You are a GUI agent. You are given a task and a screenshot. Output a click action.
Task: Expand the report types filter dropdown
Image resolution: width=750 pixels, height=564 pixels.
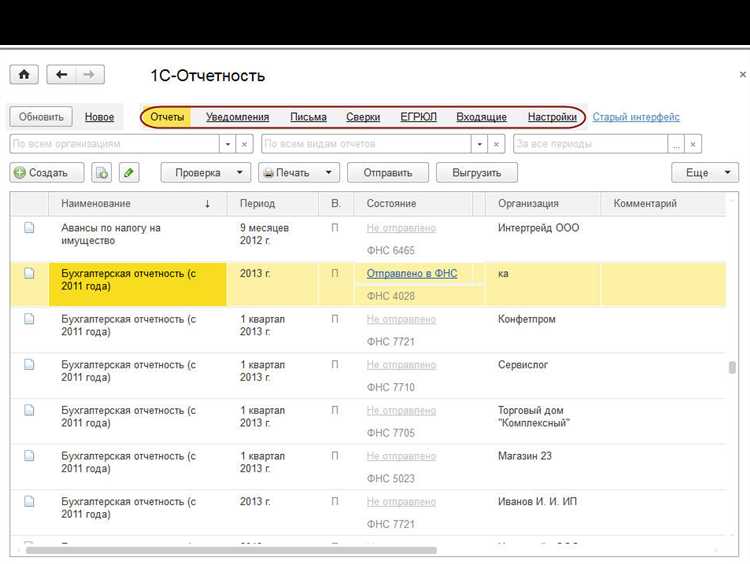[479, 144]
